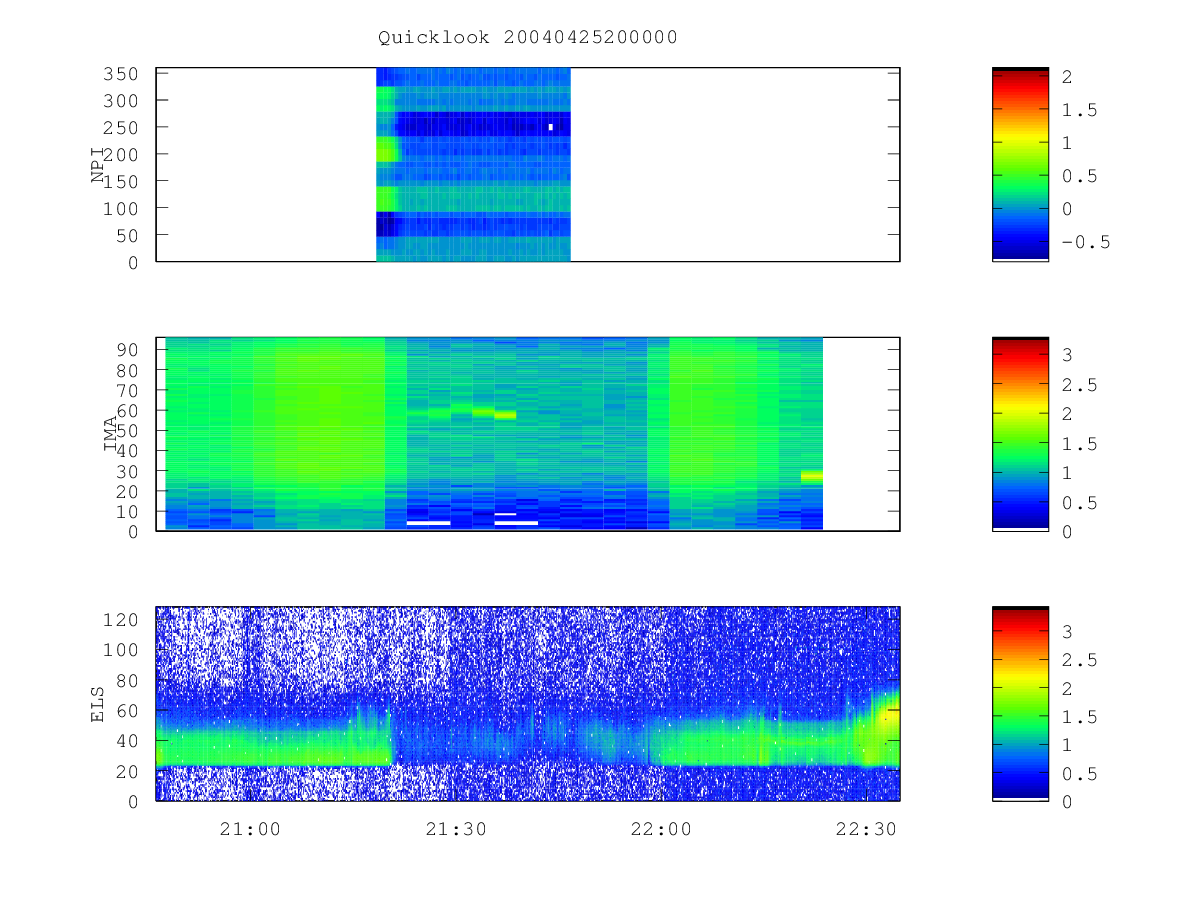Click the white missing-data dot in NPI panel
The width and height of the screenshot is (1200, 900).
[x=551, y=127]
